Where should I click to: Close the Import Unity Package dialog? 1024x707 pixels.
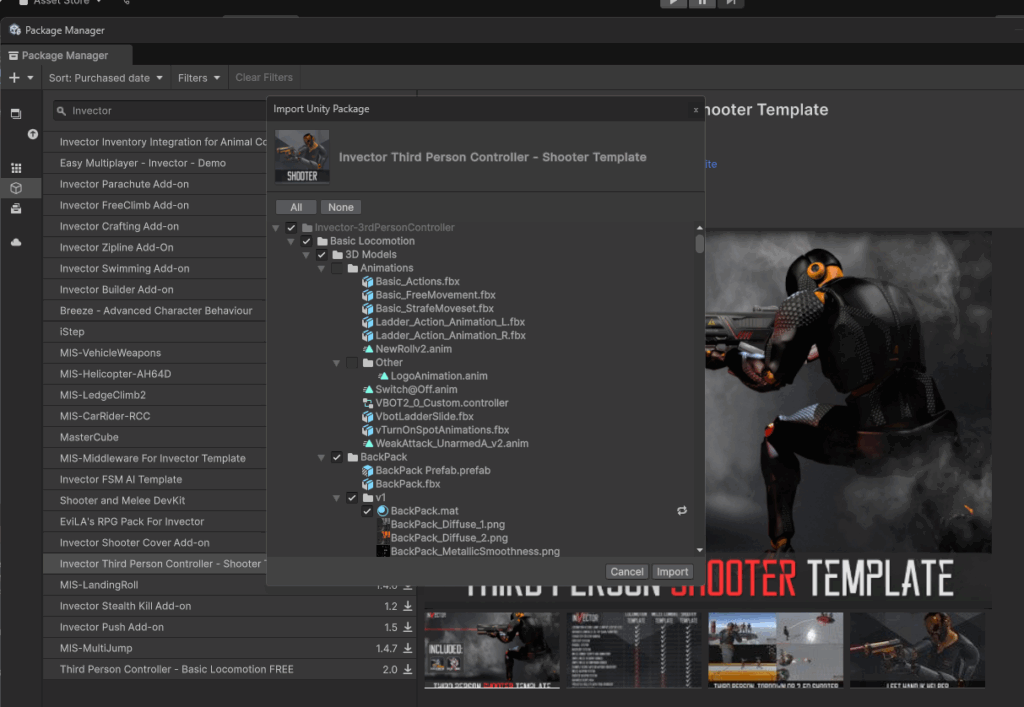click(696, 110)
